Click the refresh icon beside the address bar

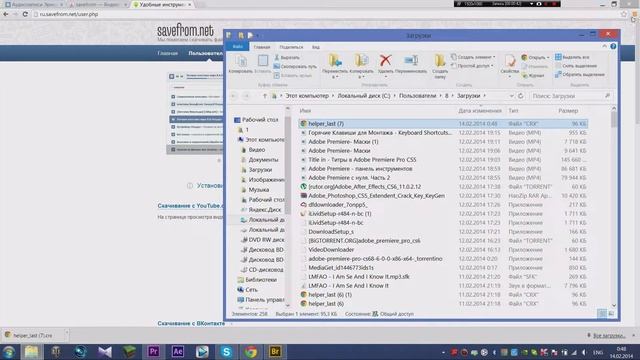point(520,96)
